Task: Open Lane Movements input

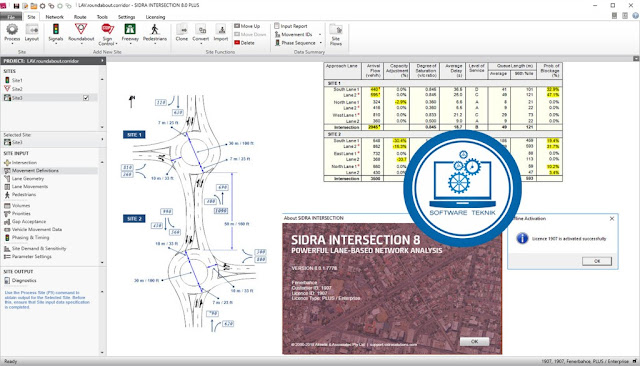Action: pyautogui.click(x=26, y=186)
